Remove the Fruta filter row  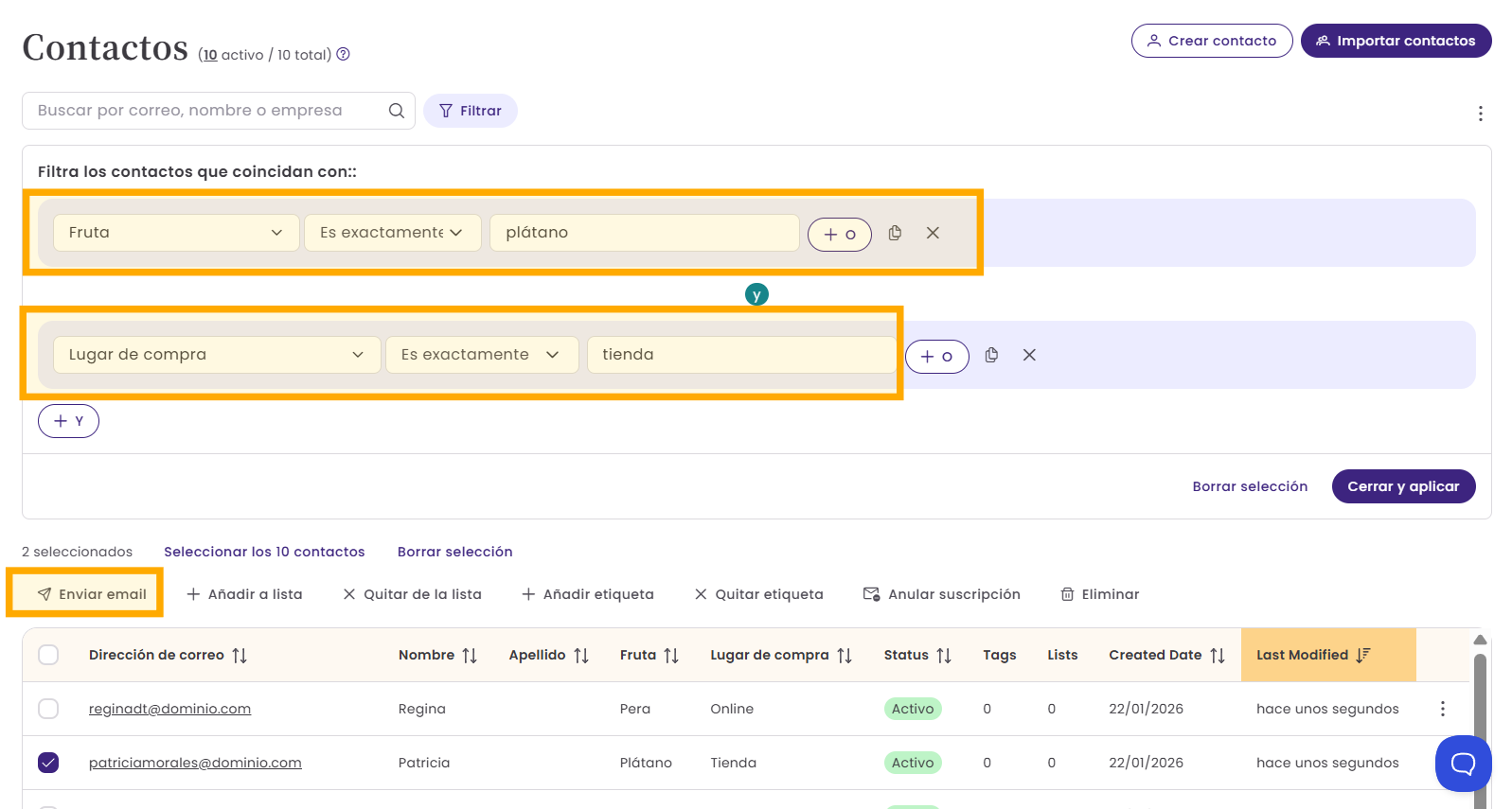point(933,233)
